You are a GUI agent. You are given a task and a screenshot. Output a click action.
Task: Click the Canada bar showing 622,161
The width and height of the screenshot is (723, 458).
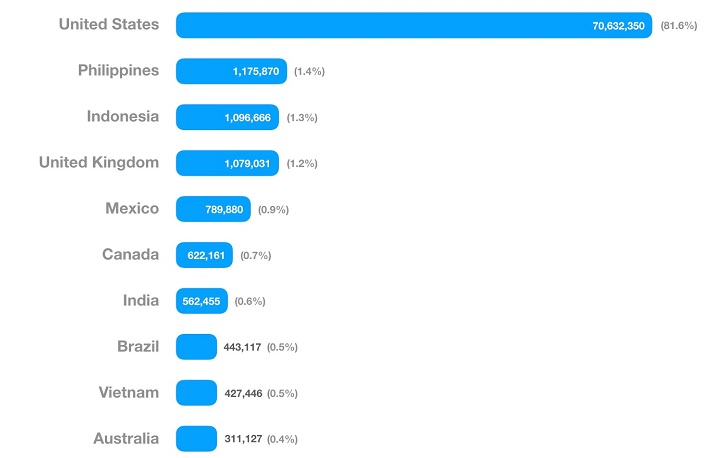tap(204, 255)
